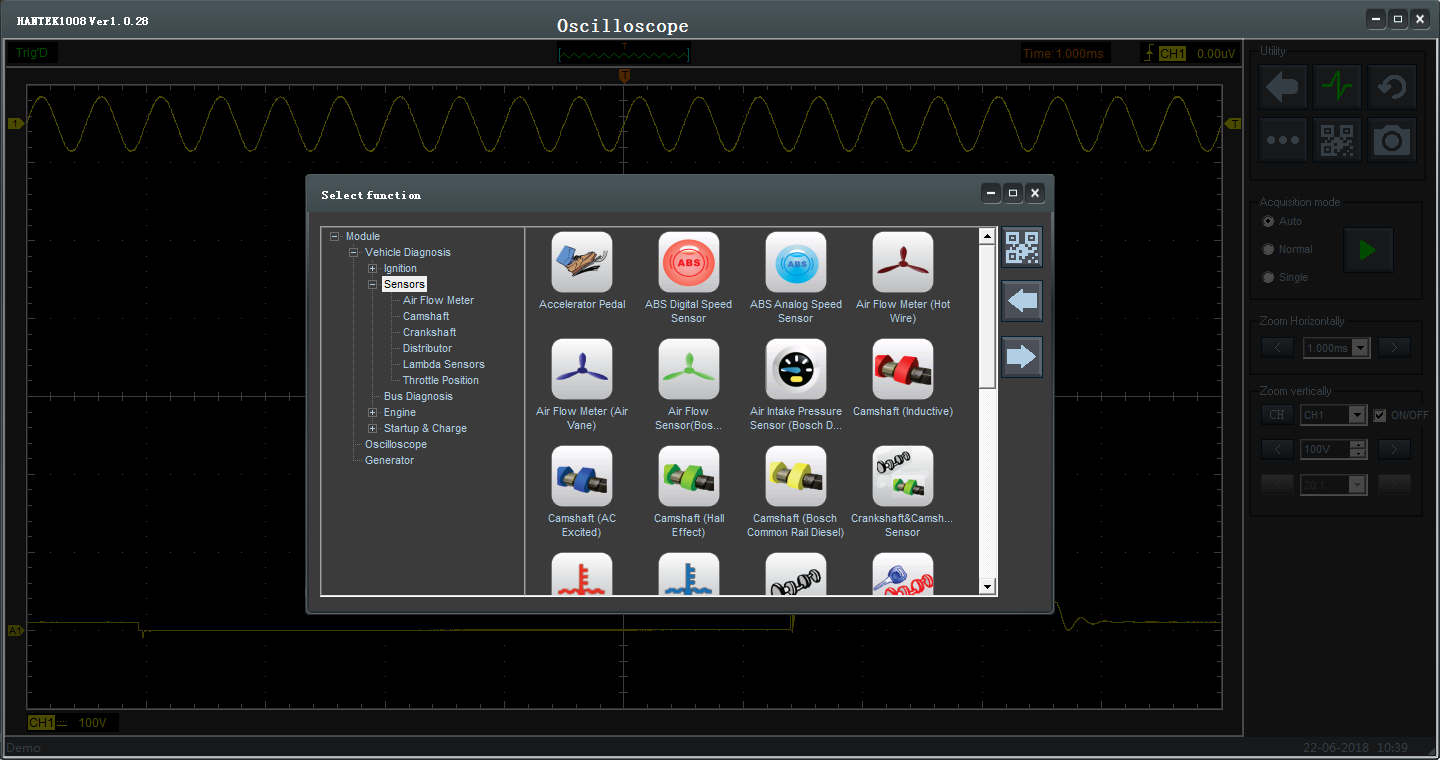Select the ABS Analog Speed Sensor icon

pos(795,263)
